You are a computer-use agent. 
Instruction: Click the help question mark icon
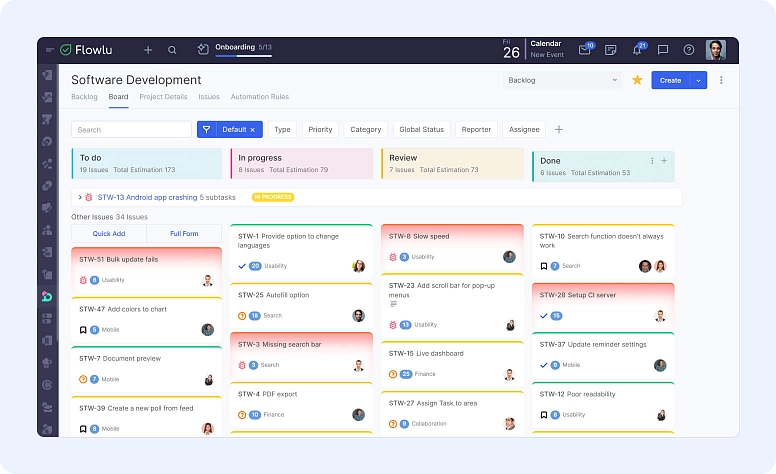pyautogui.click(x=688, y=50)
